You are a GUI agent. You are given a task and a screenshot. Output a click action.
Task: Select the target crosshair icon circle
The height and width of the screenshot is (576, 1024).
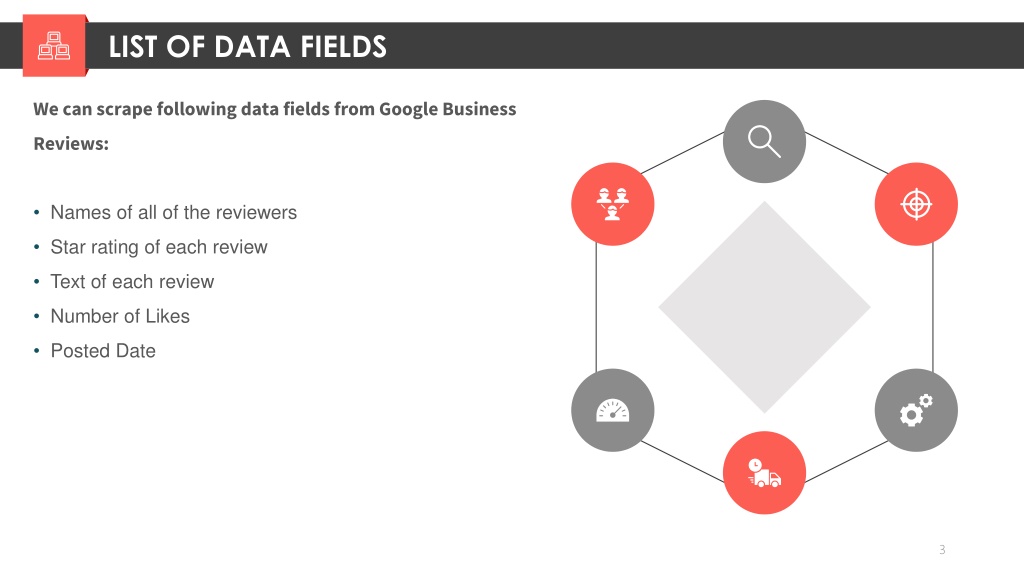point(916,204)
